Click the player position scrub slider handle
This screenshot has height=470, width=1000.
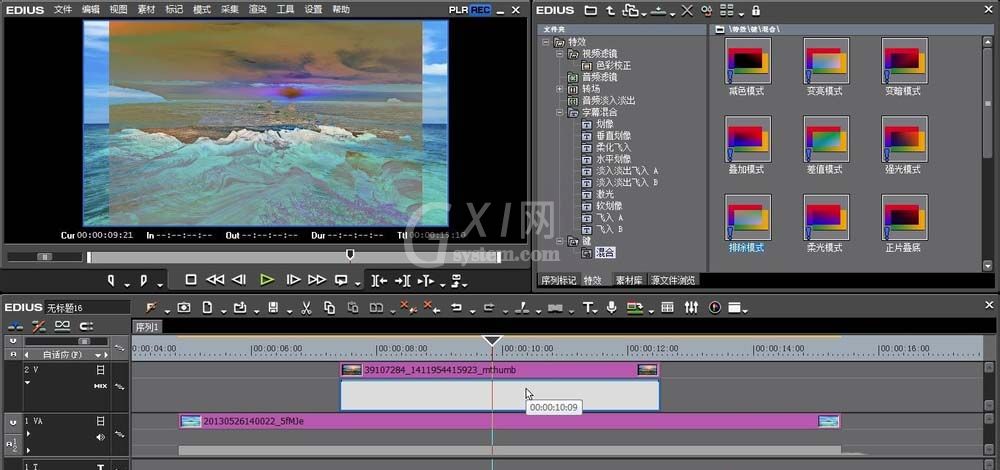(349, 255)
